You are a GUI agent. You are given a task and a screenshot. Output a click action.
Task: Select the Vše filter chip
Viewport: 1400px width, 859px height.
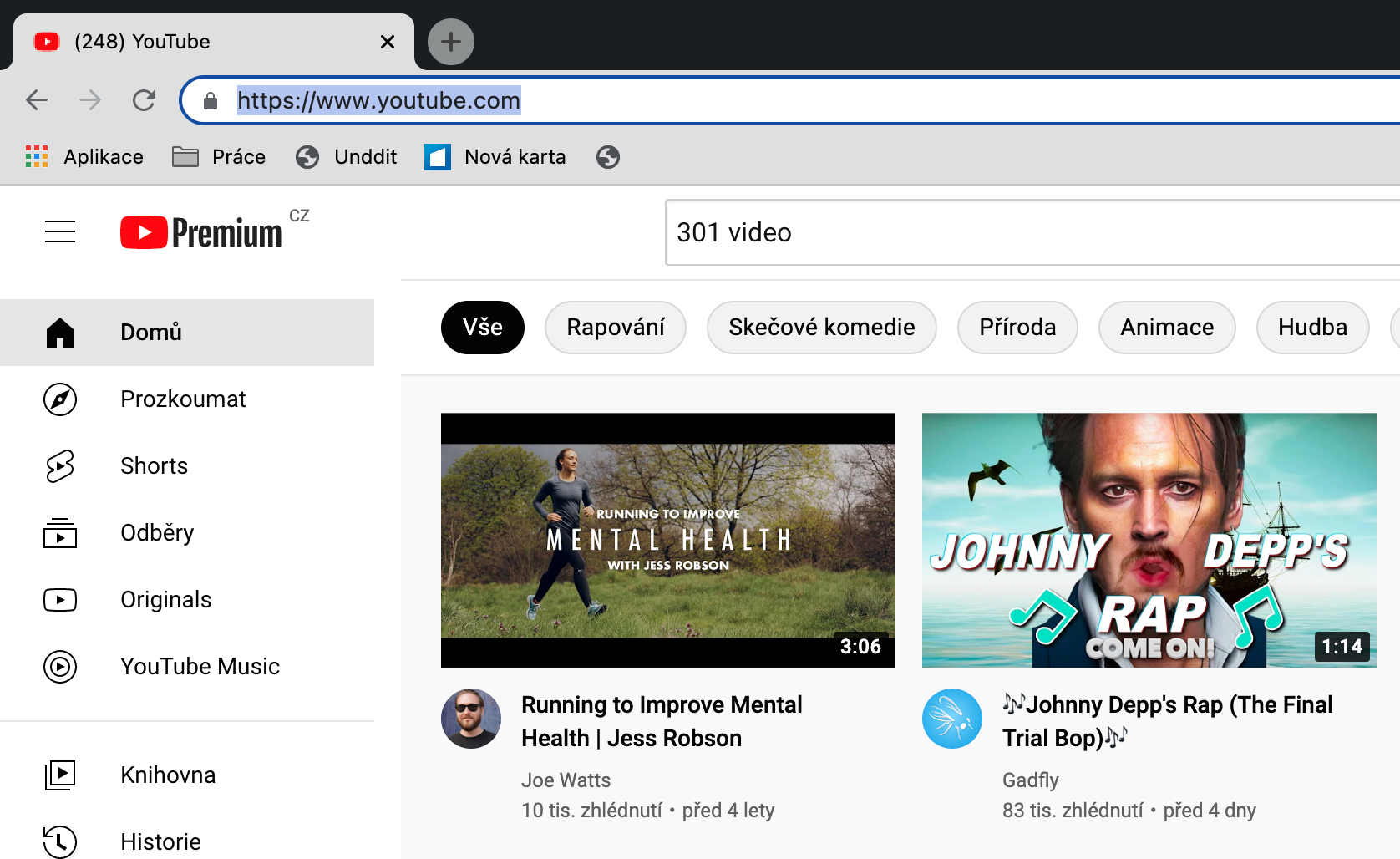pyautogui.click(x=483, y=328)
